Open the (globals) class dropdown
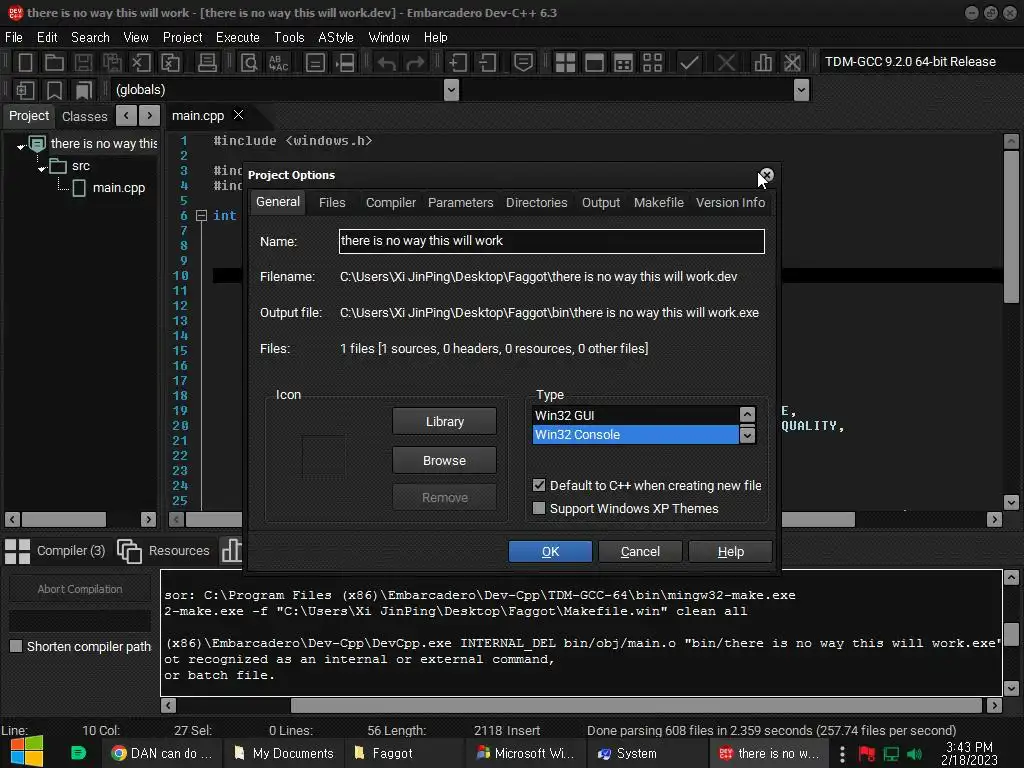The height and width of the screenshot is (768, 1024). [451, 89]
